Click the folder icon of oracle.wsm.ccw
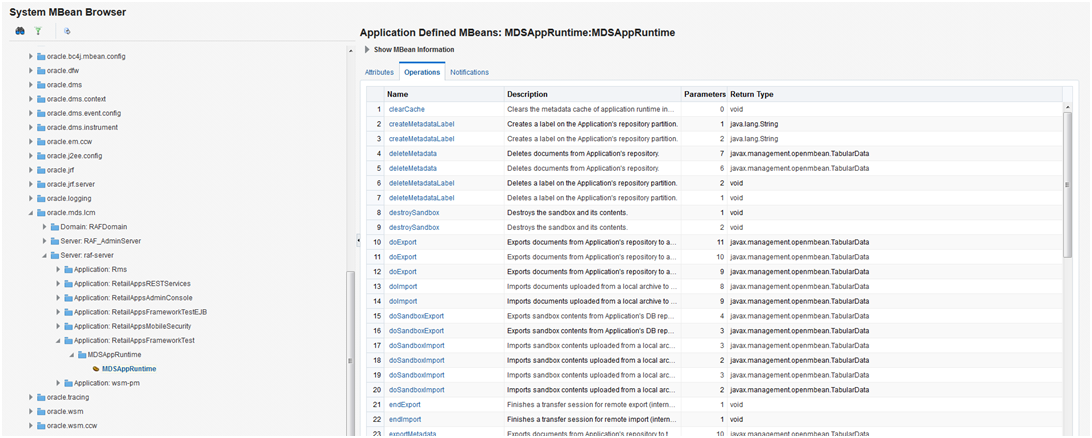 coord(41,425)
